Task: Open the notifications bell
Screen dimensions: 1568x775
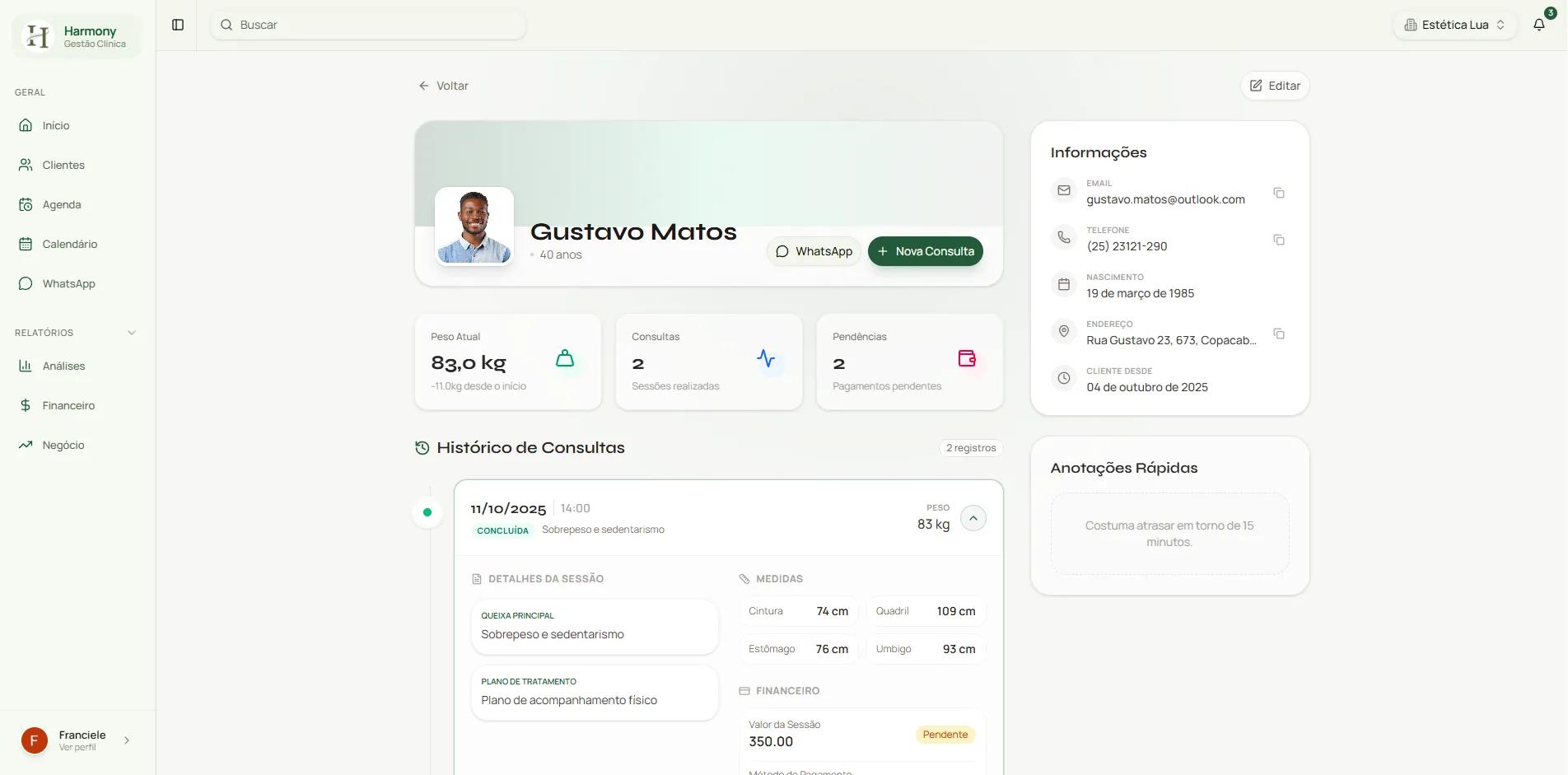Action: pos(1538,25)
